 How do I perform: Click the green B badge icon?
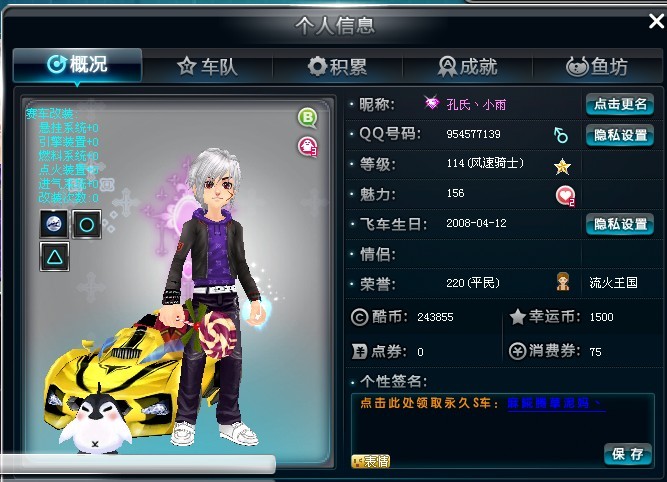click(x=308, y=118)
